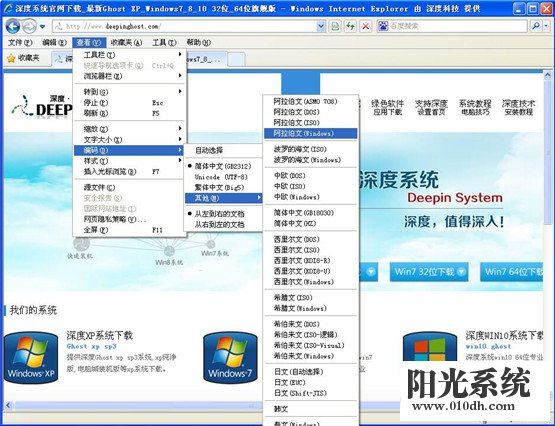Choose 刷新(R) in the View menu
Viewport: 555px width, 426px height.
(x=130, y=113)
